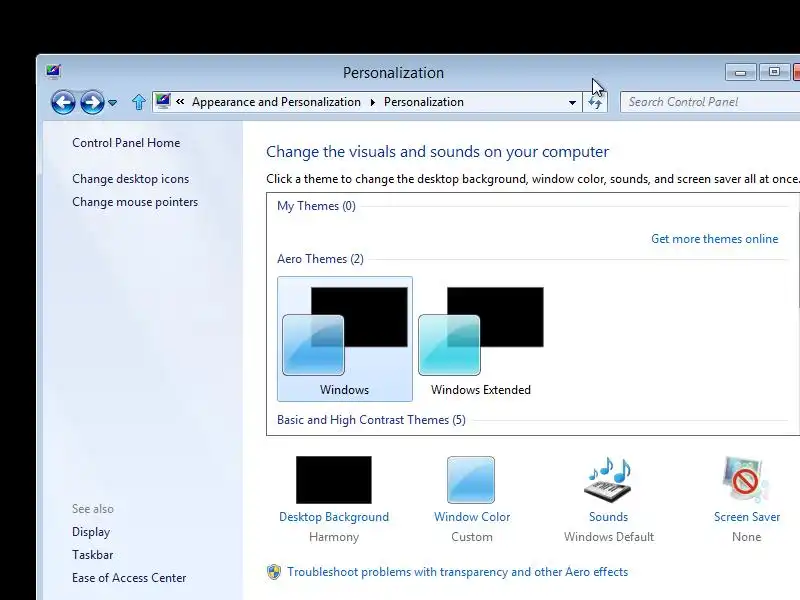Maximize the Personalization window

(774, 72)
